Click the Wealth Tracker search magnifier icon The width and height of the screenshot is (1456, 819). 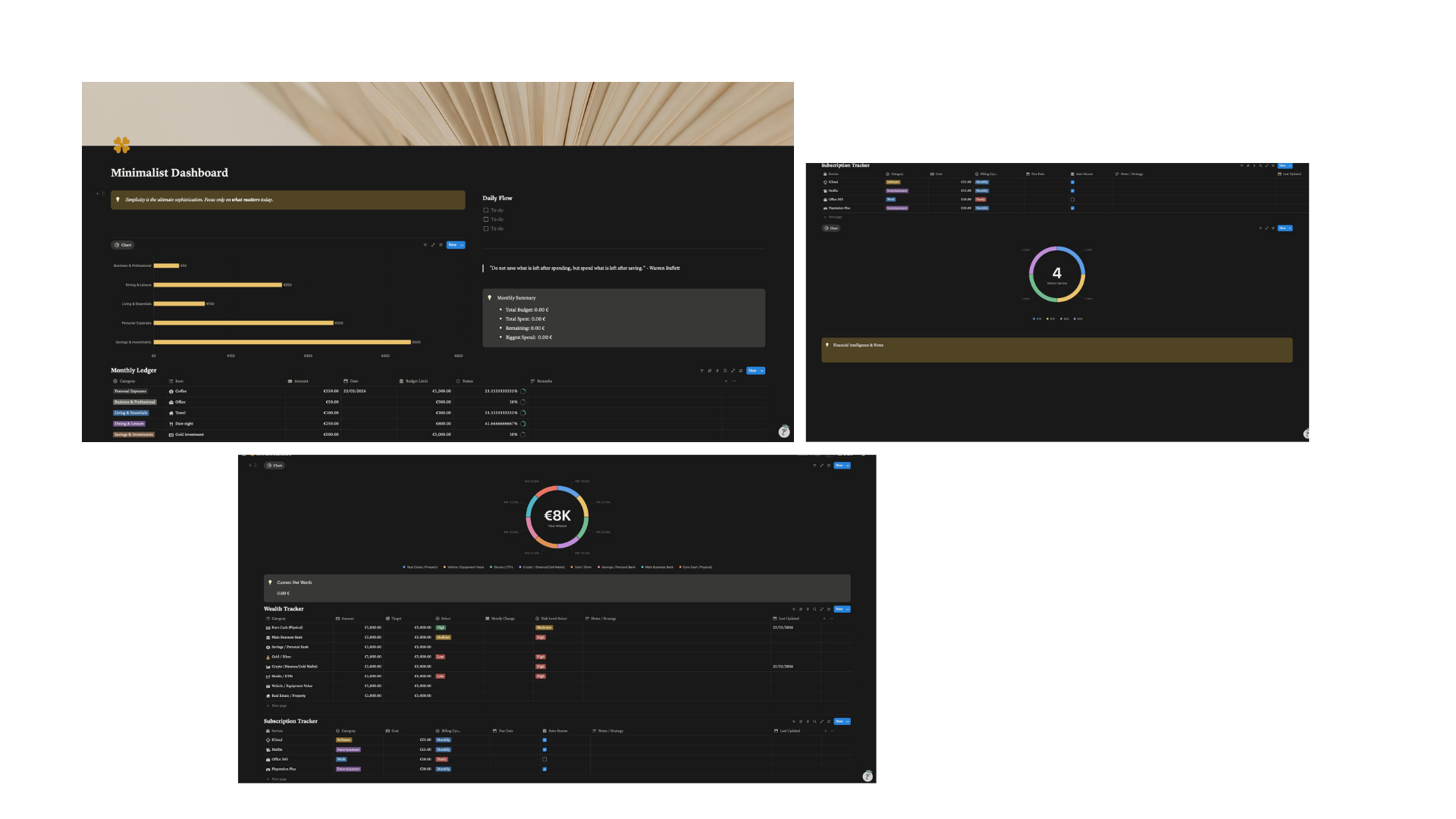tap(814, 609)
